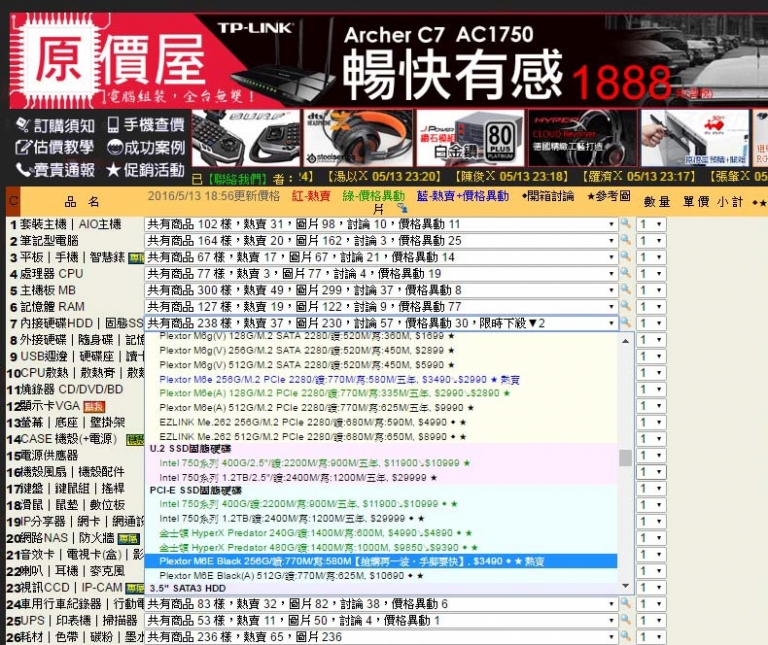Image resolution: width=768 pixels, height=645 pixels.
Task: Click search icon for 車用行車紀錄器 row
Action: [x=625, y=603]
